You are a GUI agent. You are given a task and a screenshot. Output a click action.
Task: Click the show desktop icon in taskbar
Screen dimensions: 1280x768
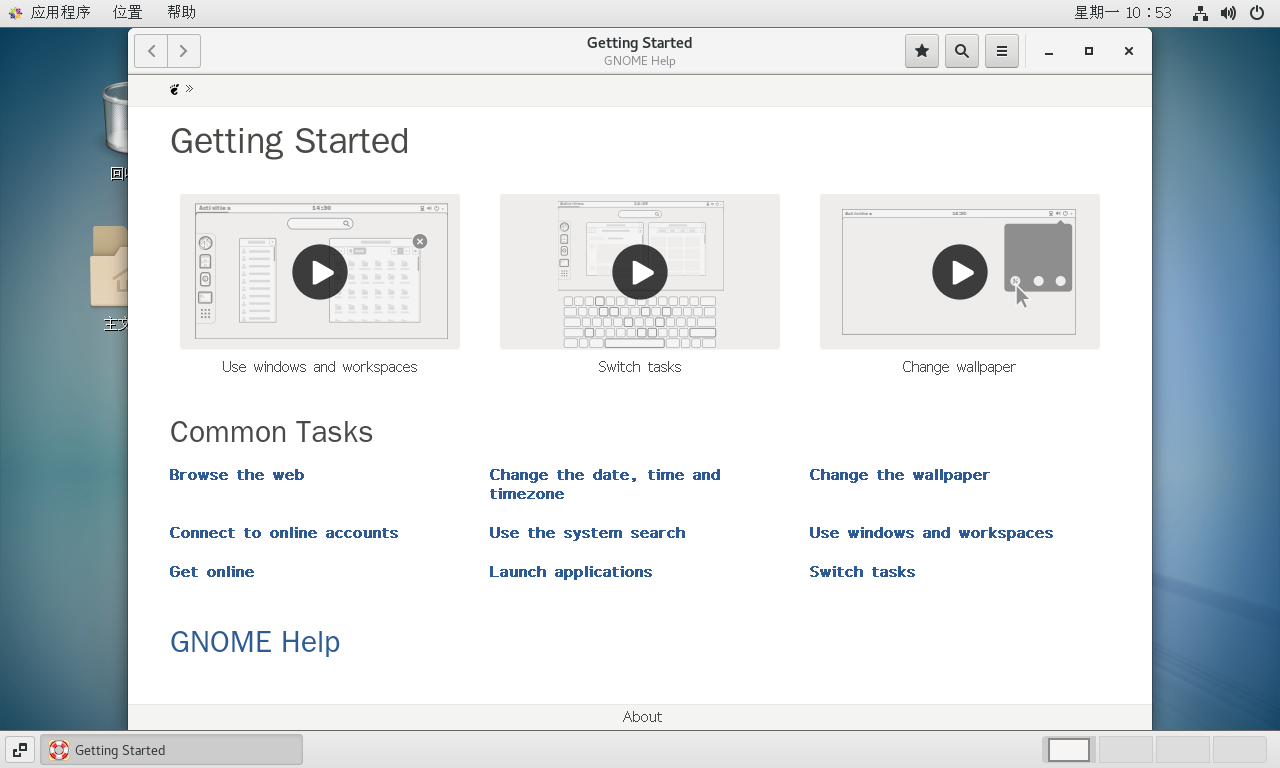click(x=19, y=750)
